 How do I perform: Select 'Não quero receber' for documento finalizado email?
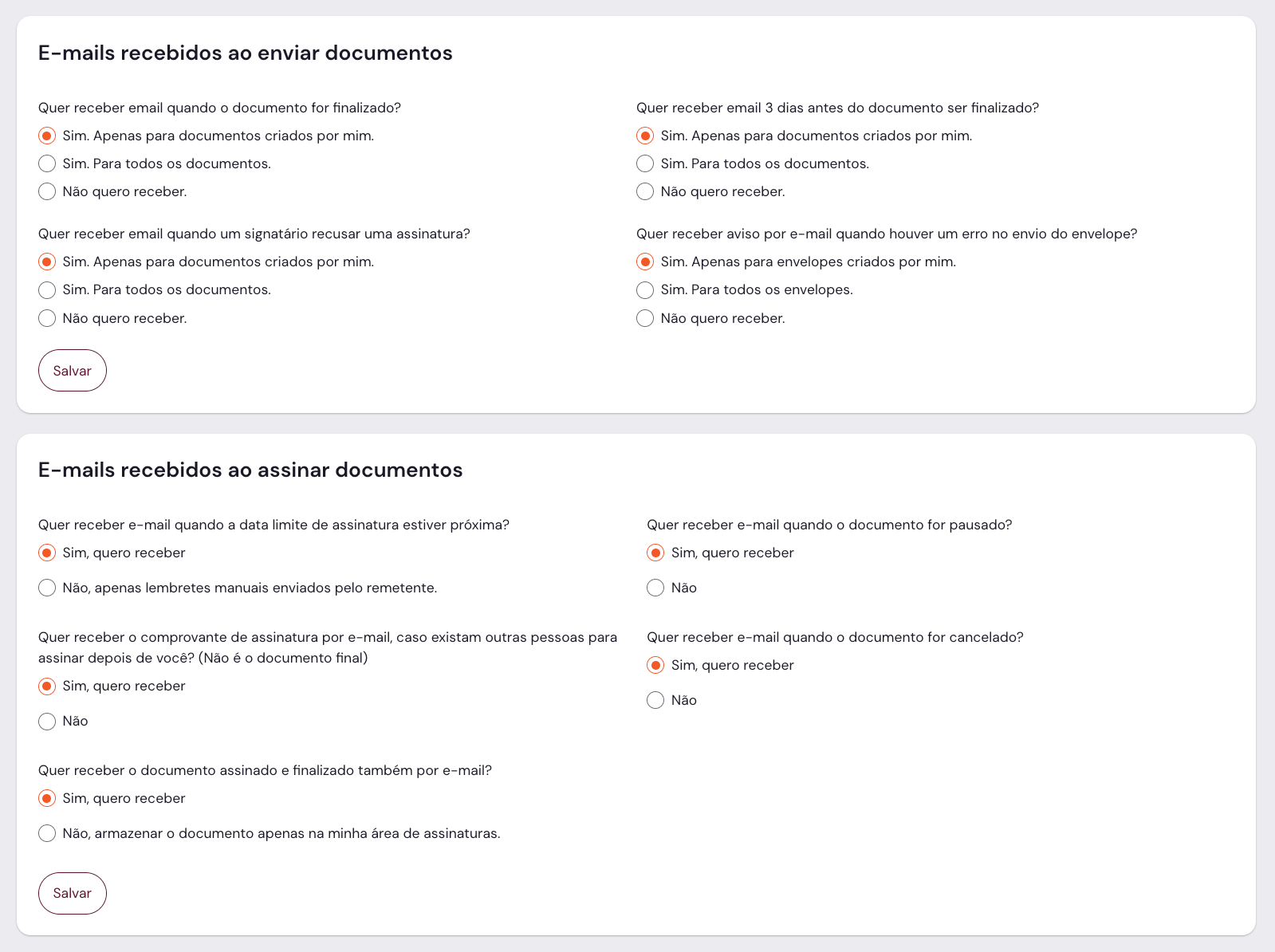tap(47, 191)
